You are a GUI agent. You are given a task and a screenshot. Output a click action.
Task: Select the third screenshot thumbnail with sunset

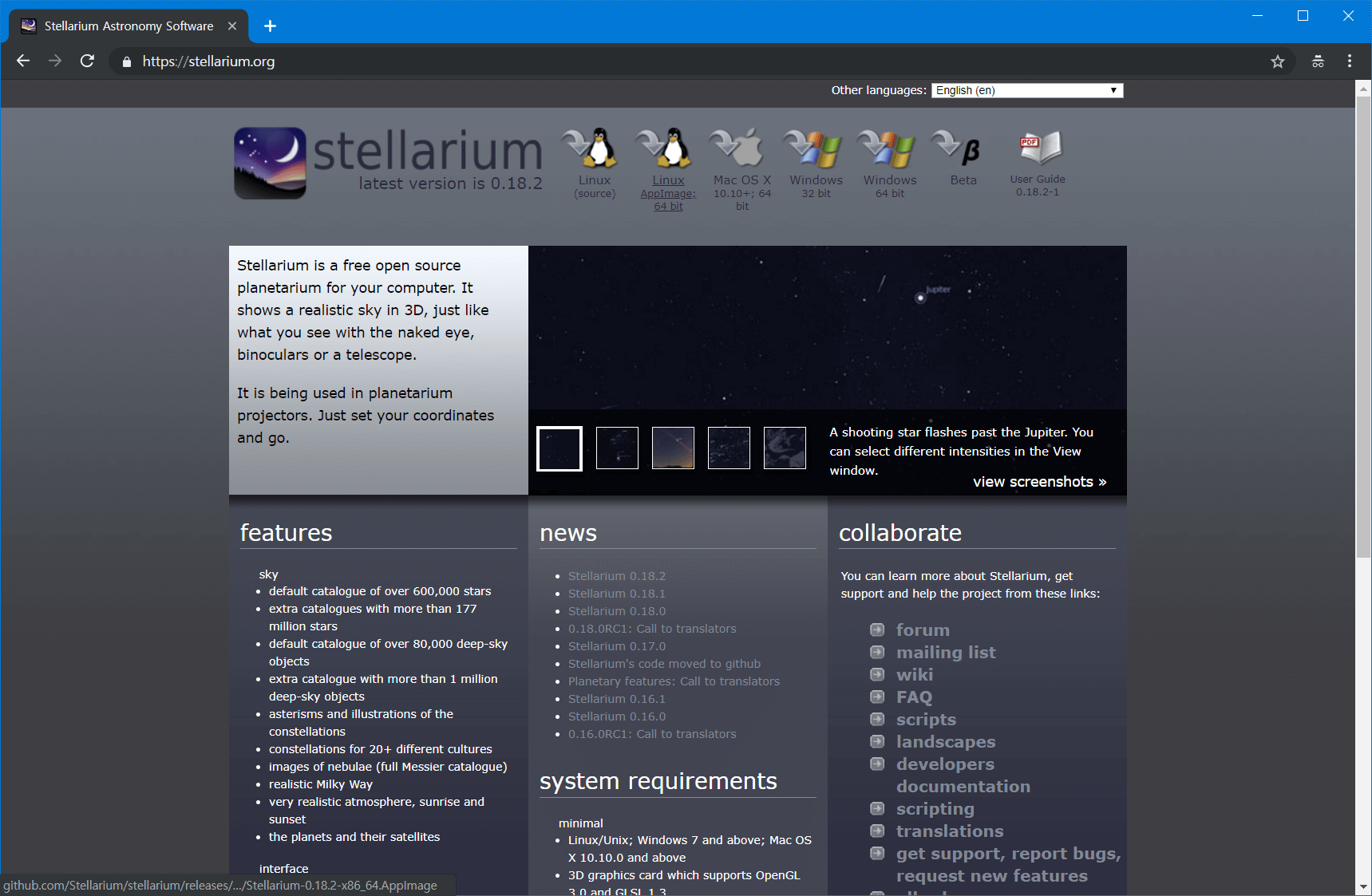(x=673, y=448)
